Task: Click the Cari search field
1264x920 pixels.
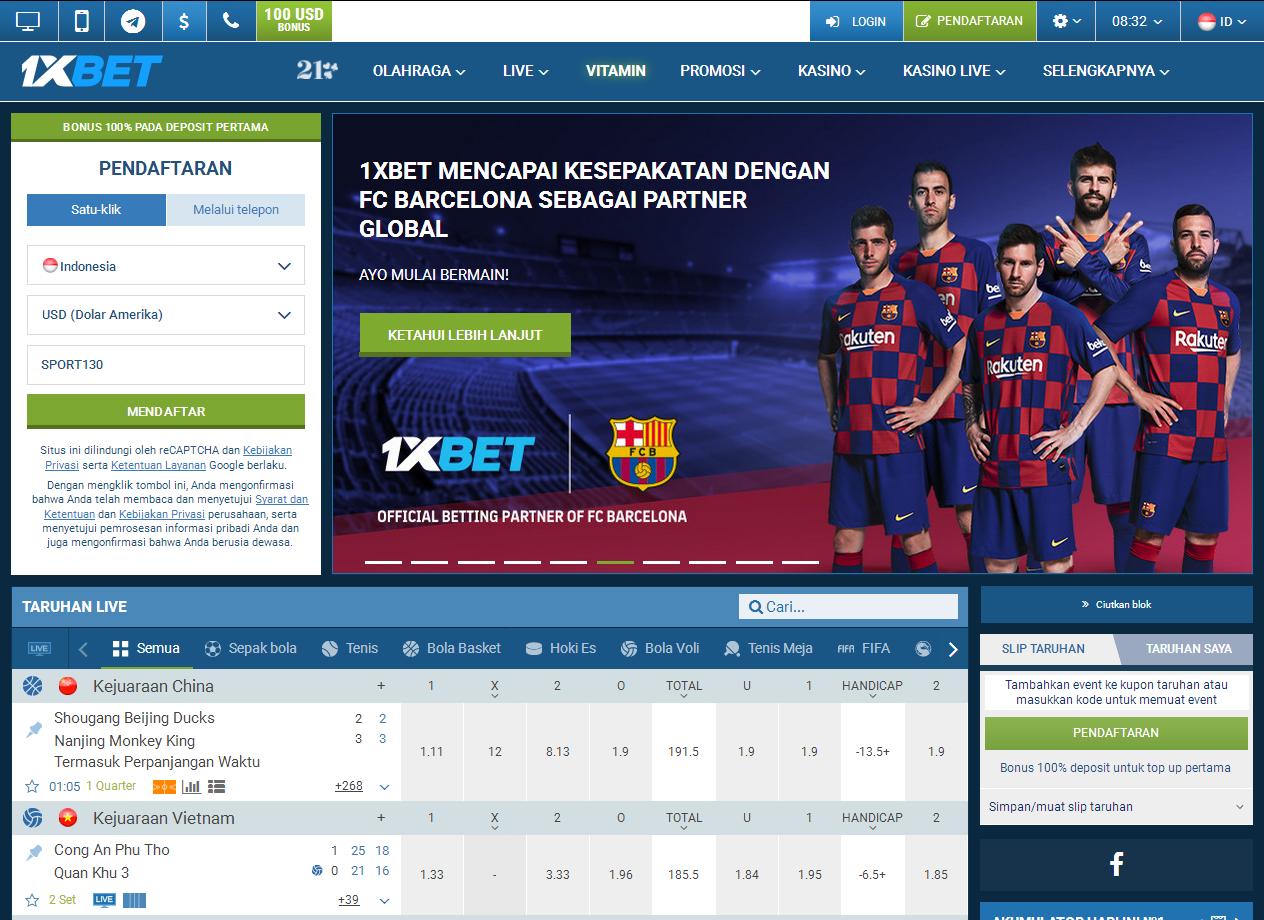Action: pyautogui.click(x=848, y=607)
